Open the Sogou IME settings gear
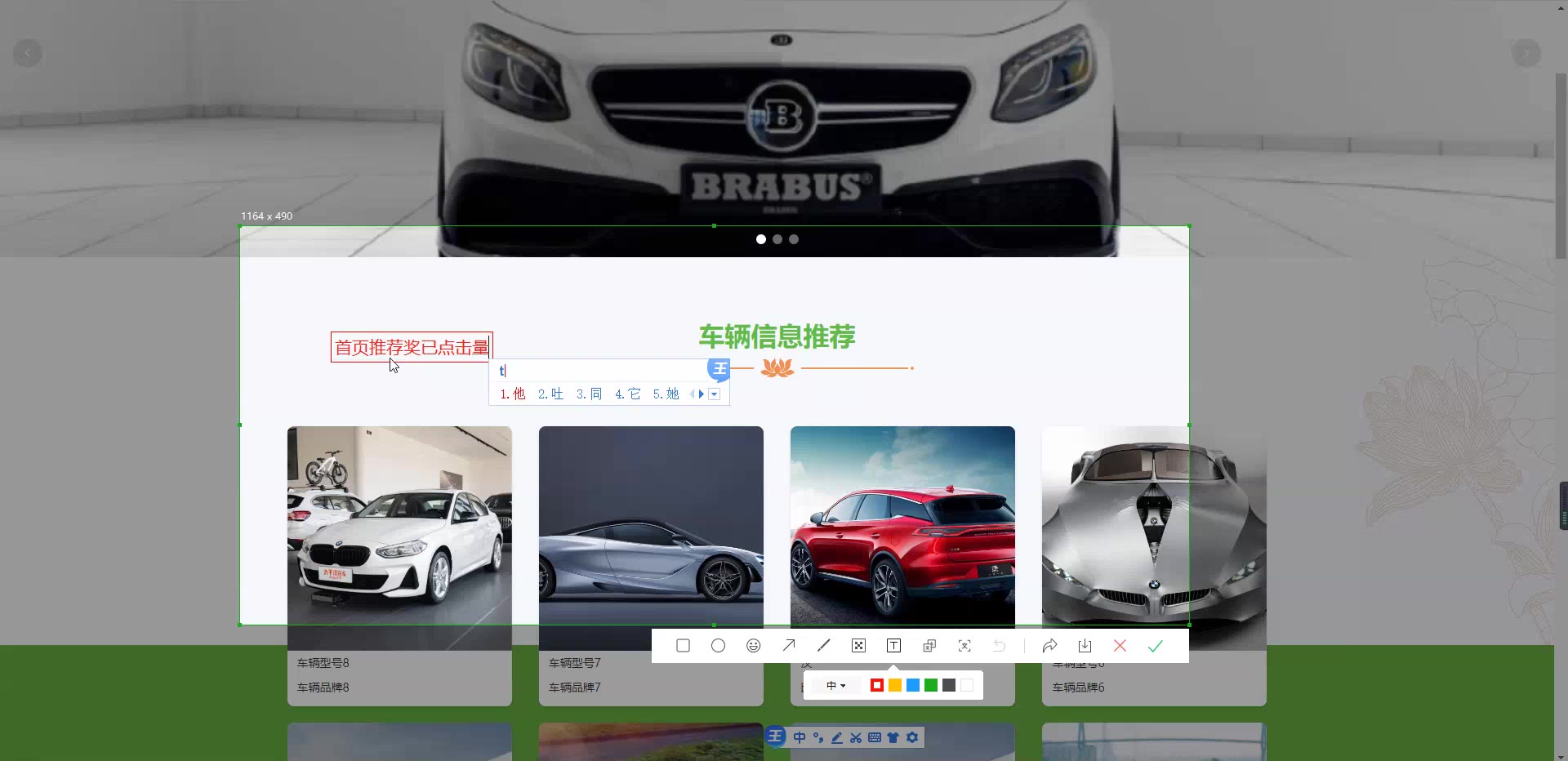Screen dimensions: 1568x761 (913, 737)
